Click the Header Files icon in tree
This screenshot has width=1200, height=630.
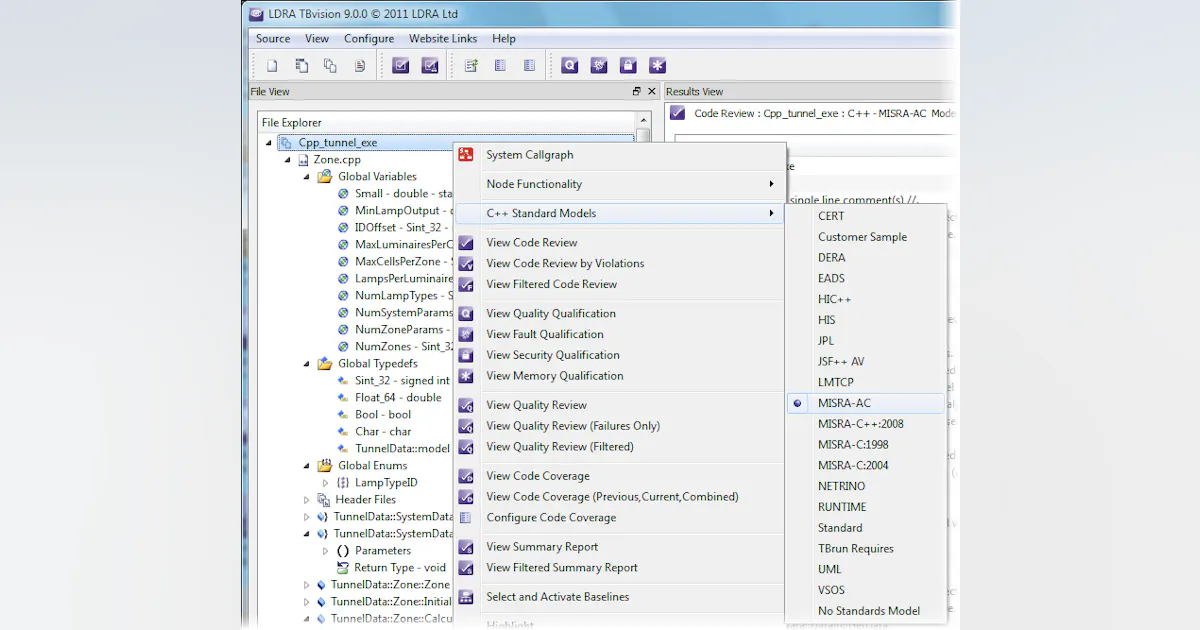[324, 500]
